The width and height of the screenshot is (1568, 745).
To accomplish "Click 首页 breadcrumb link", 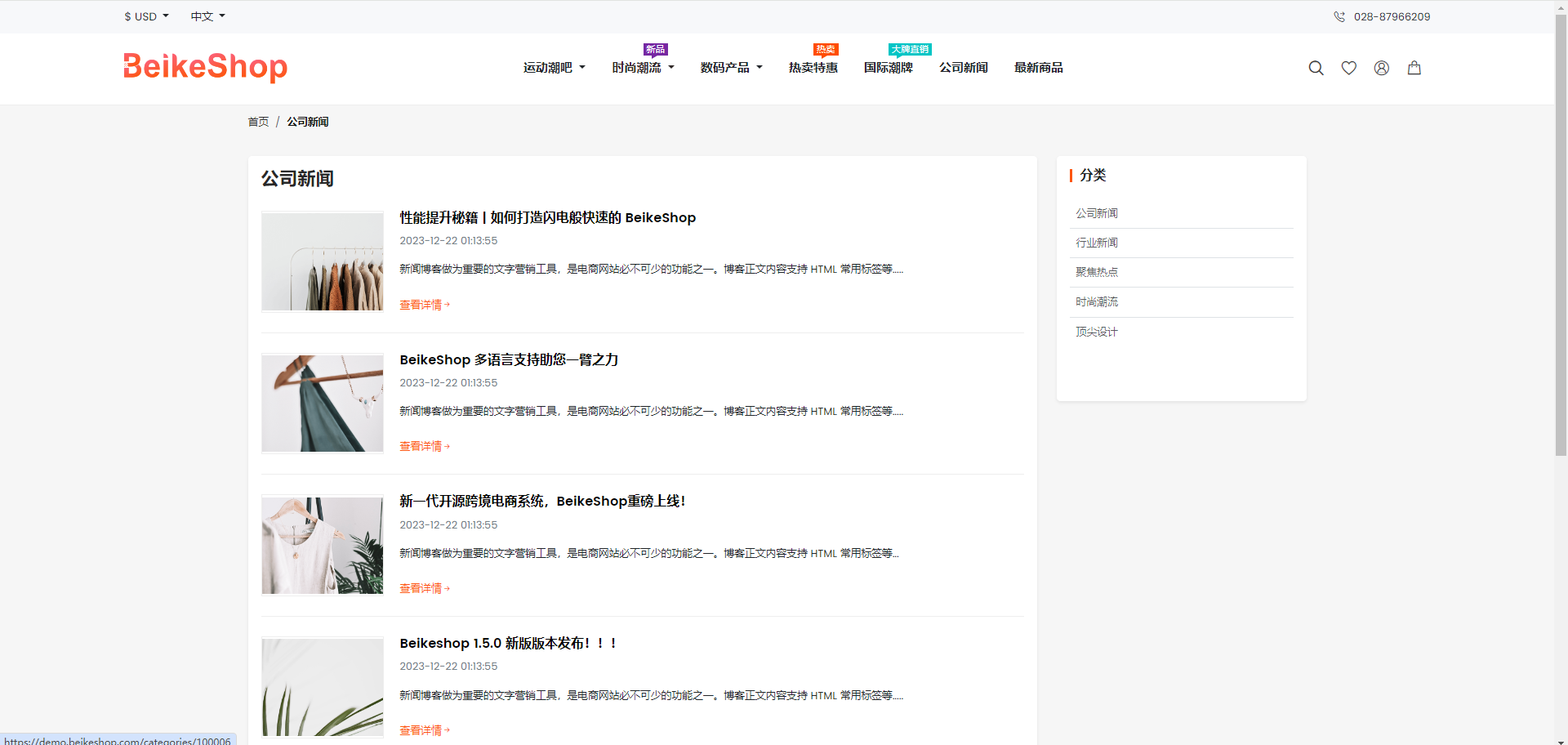I will click(258, 122).
